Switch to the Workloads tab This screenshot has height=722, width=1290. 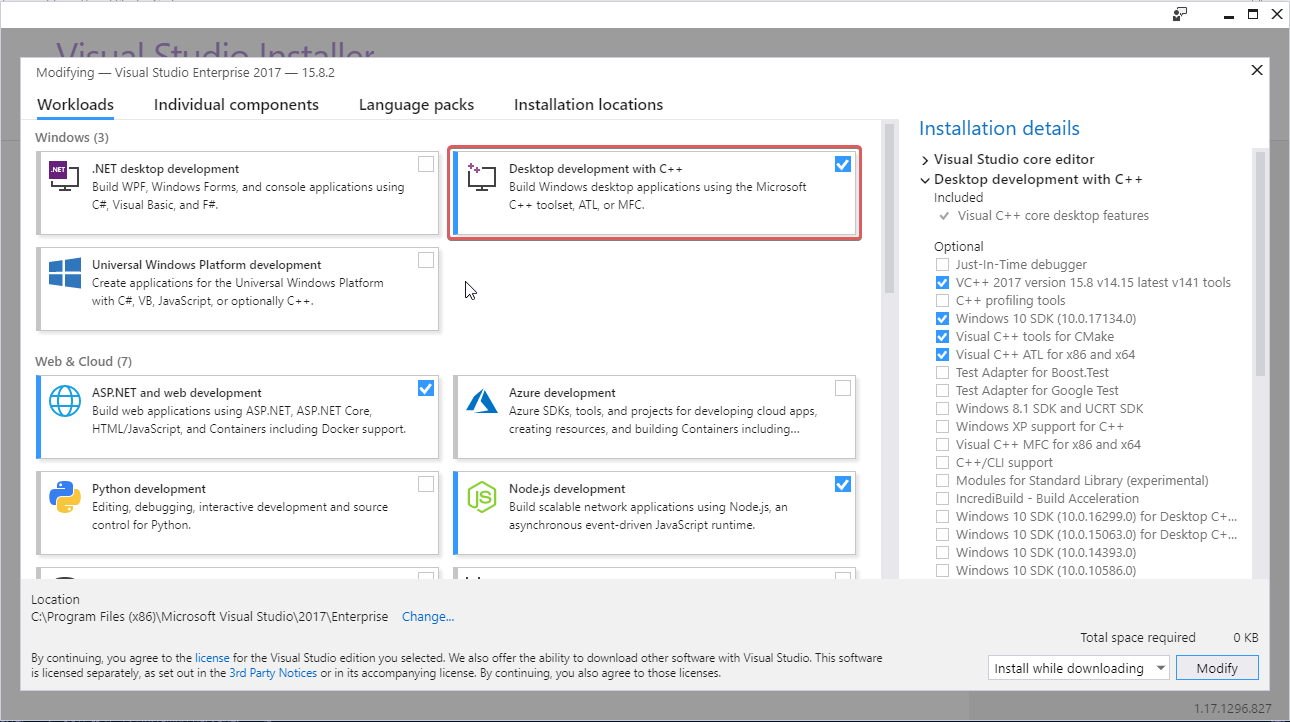click(75, 105)
